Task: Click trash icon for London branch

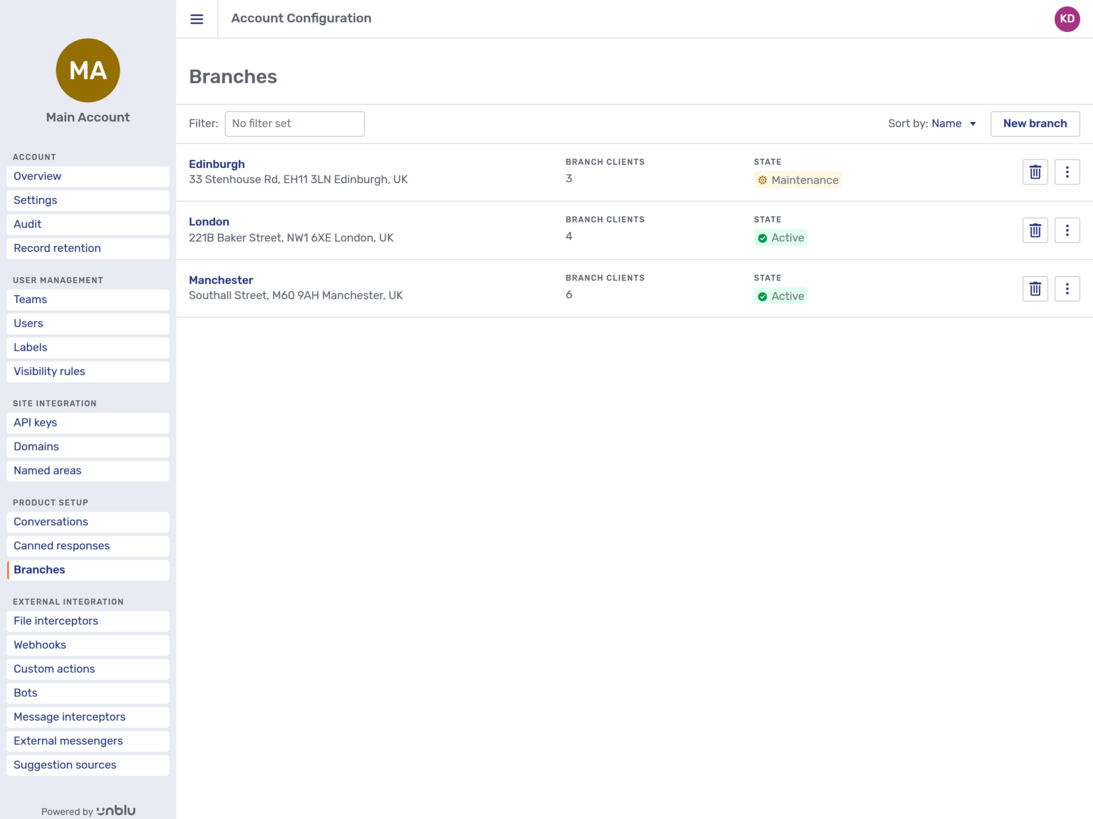Action: click(x=1035, y=230)
